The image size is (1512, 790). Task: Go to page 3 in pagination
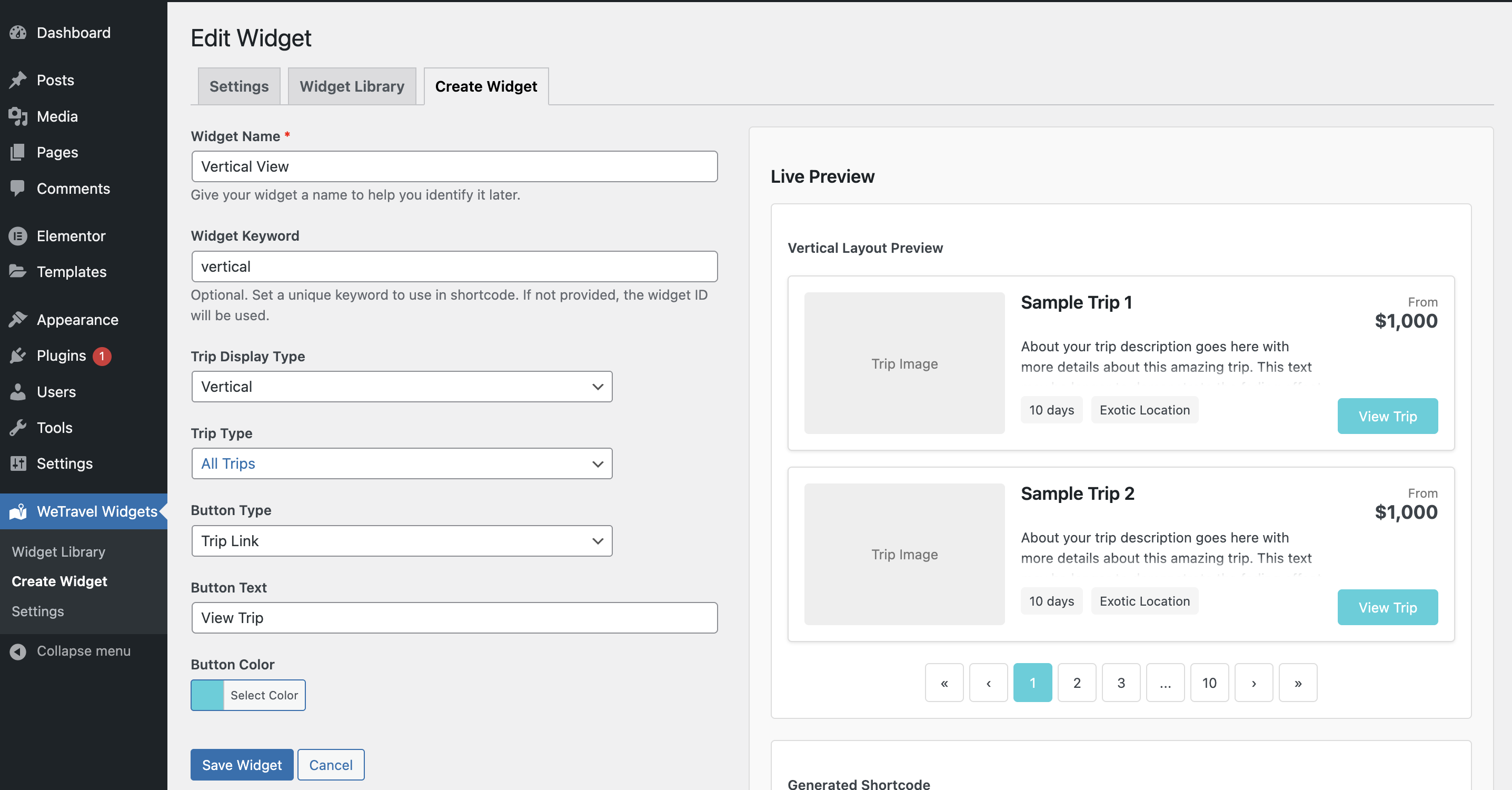pos(1121,683)
